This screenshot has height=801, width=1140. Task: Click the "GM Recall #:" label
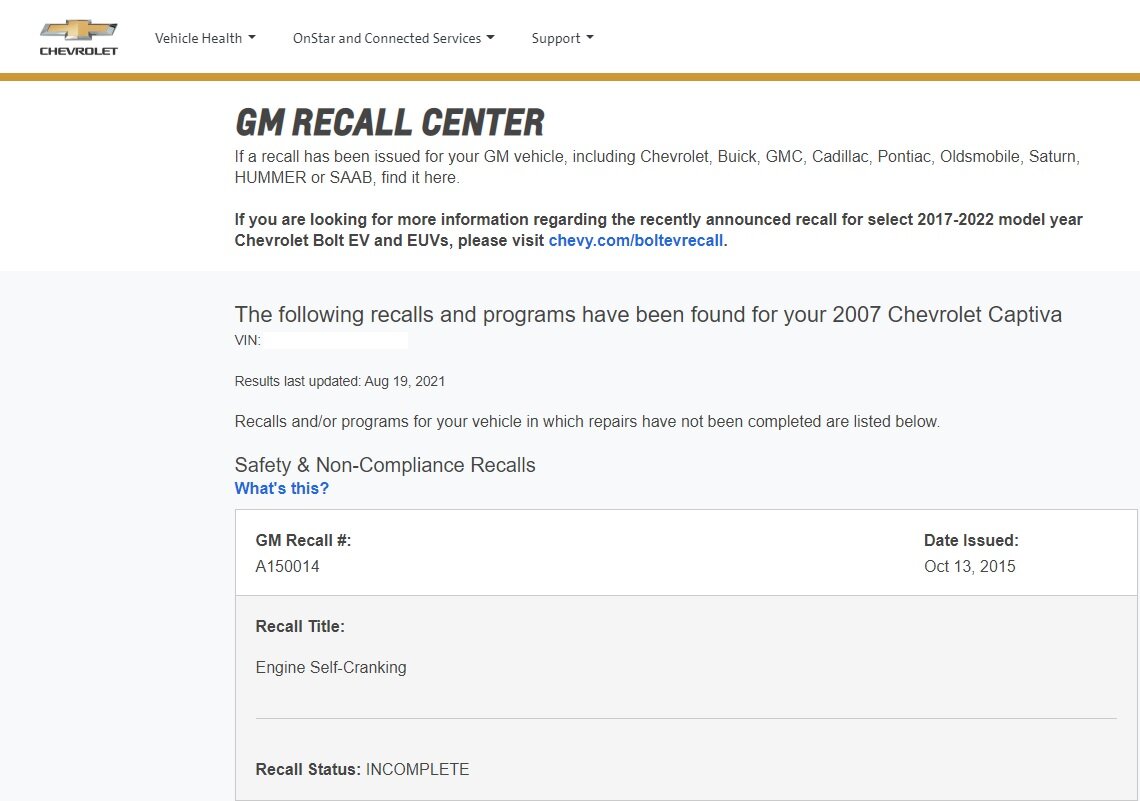(303, 541)
